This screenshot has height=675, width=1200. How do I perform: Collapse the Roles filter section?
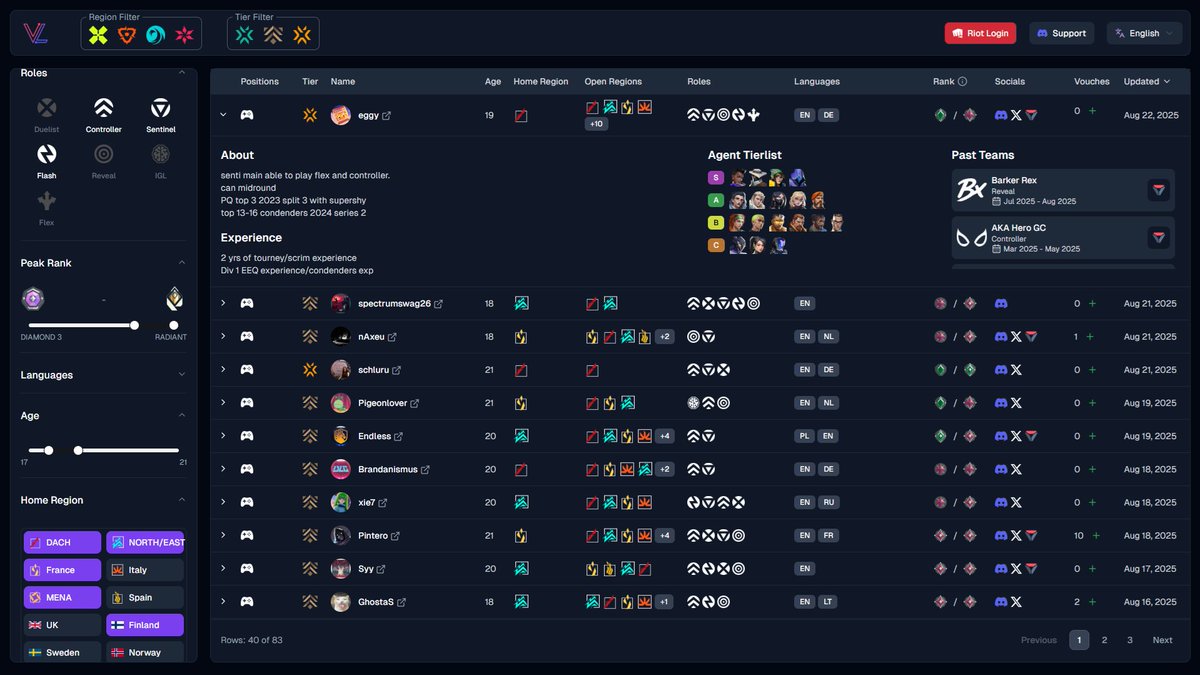181,73
